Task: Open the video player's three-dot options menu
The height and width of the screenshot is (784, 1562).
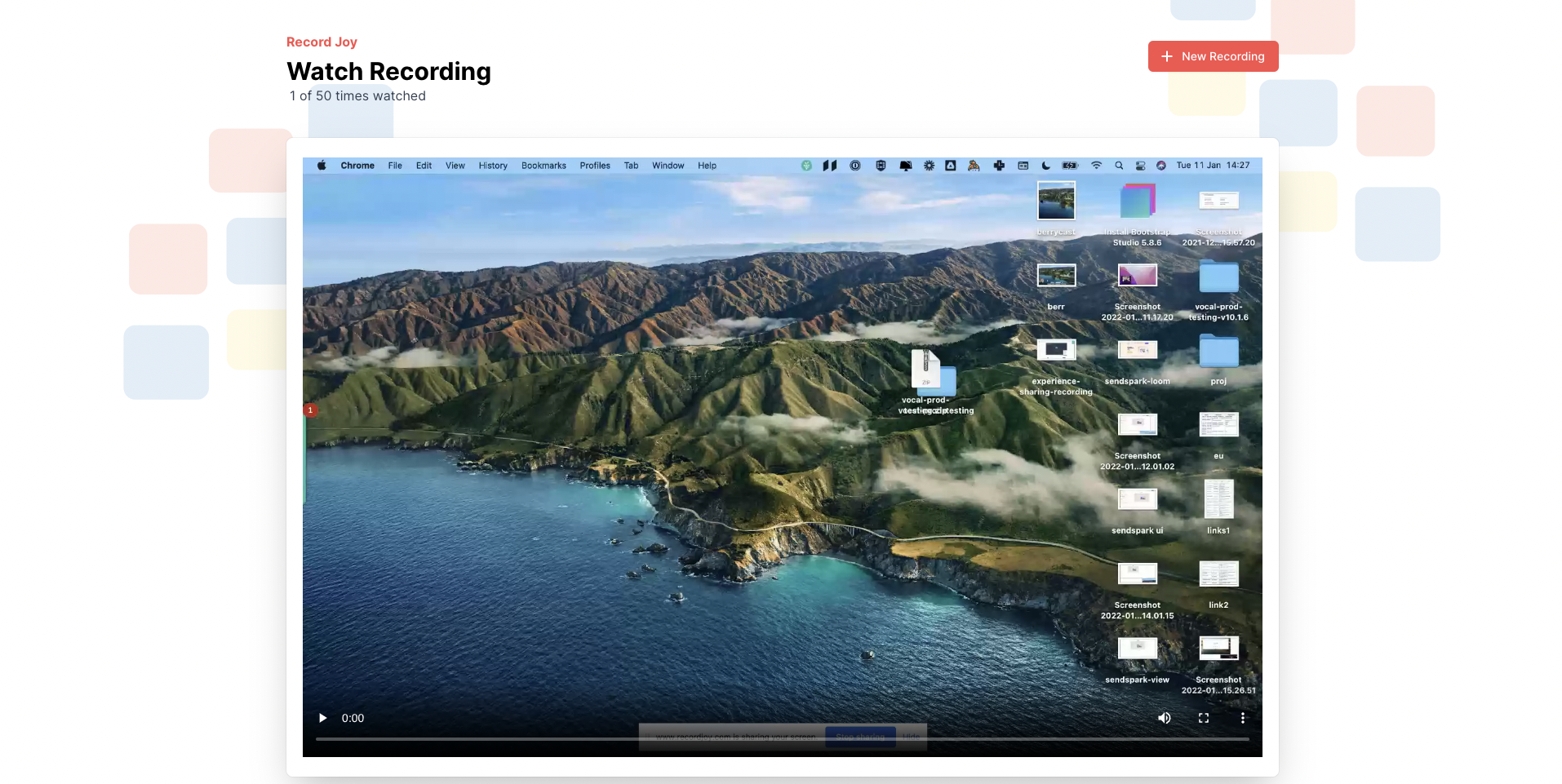Action: click(x=1243, y=718)
